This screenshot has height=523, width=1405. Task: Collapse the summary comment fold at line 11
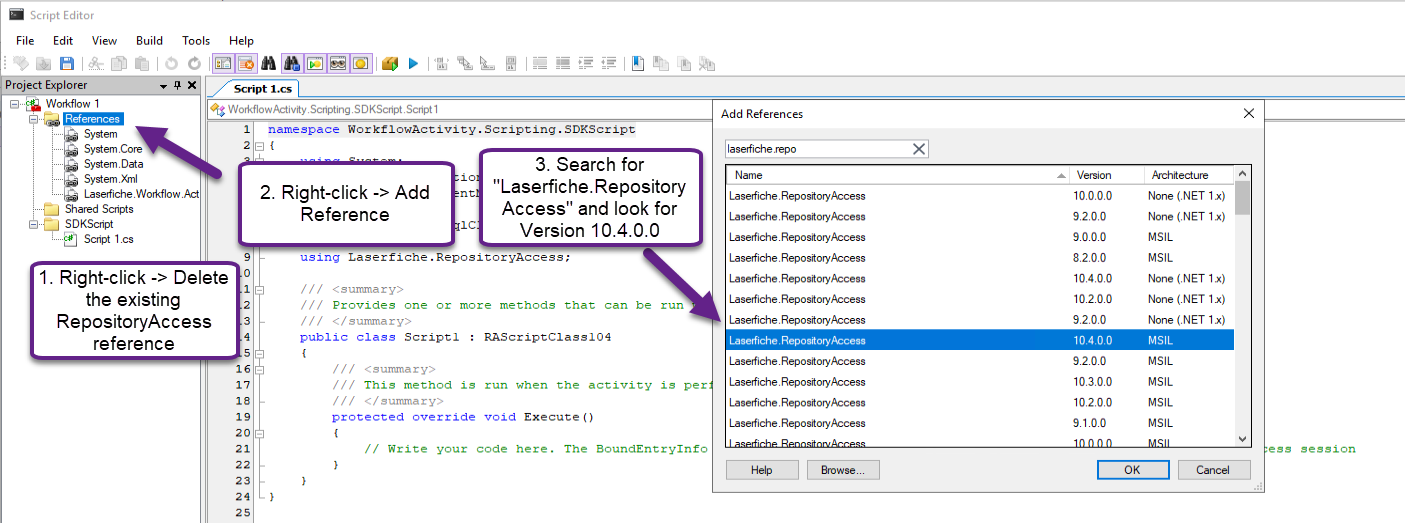[x=258, y=289]
